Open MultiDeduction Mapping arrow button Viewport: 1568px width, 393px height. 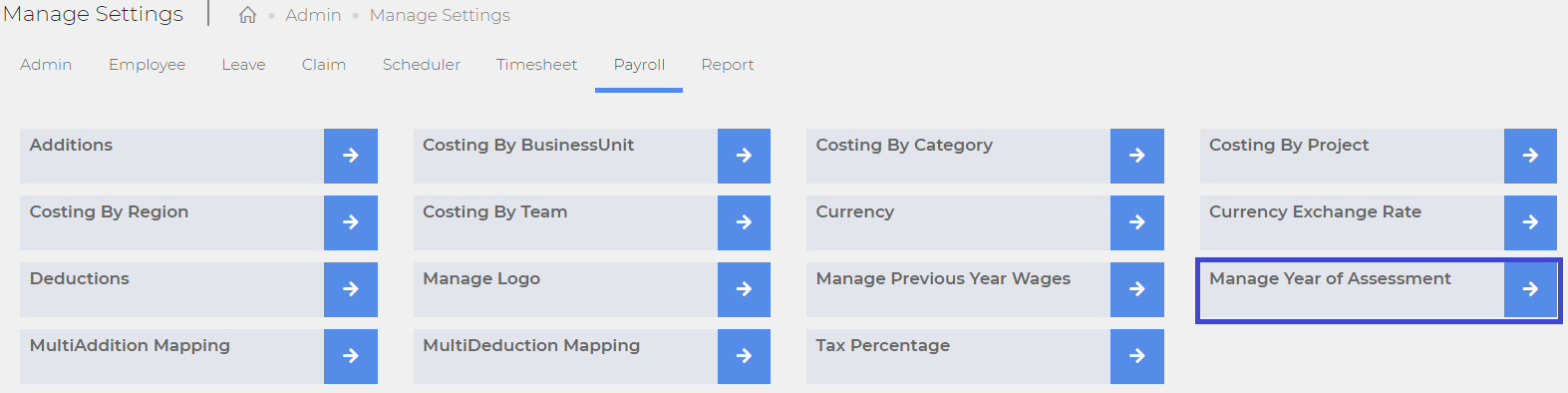(744, 356)
